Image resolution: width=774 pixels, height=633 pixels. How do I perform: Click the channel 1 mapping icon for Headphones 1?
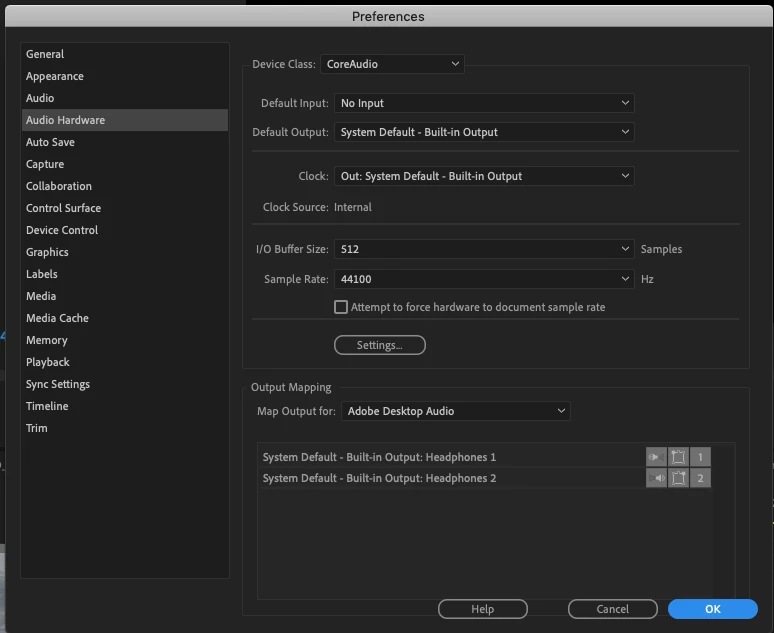click(700, 457)
